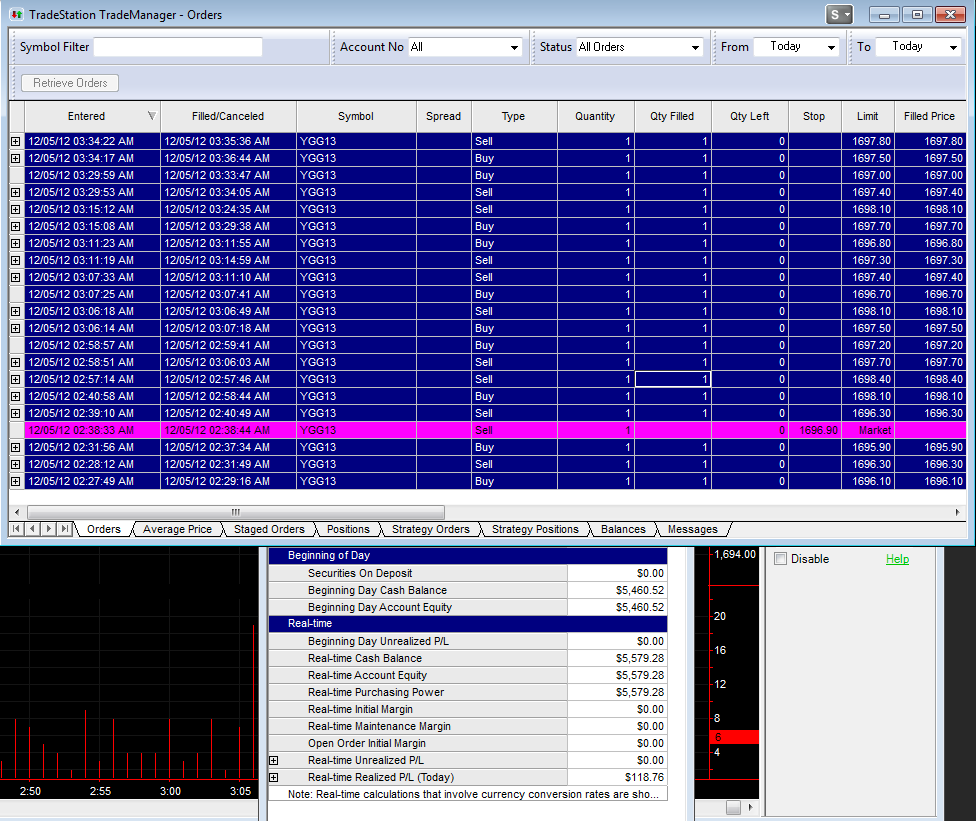Open the S dropdown button in title bar
This screenshot has height=821, width=976.
(x=838, y=14)
